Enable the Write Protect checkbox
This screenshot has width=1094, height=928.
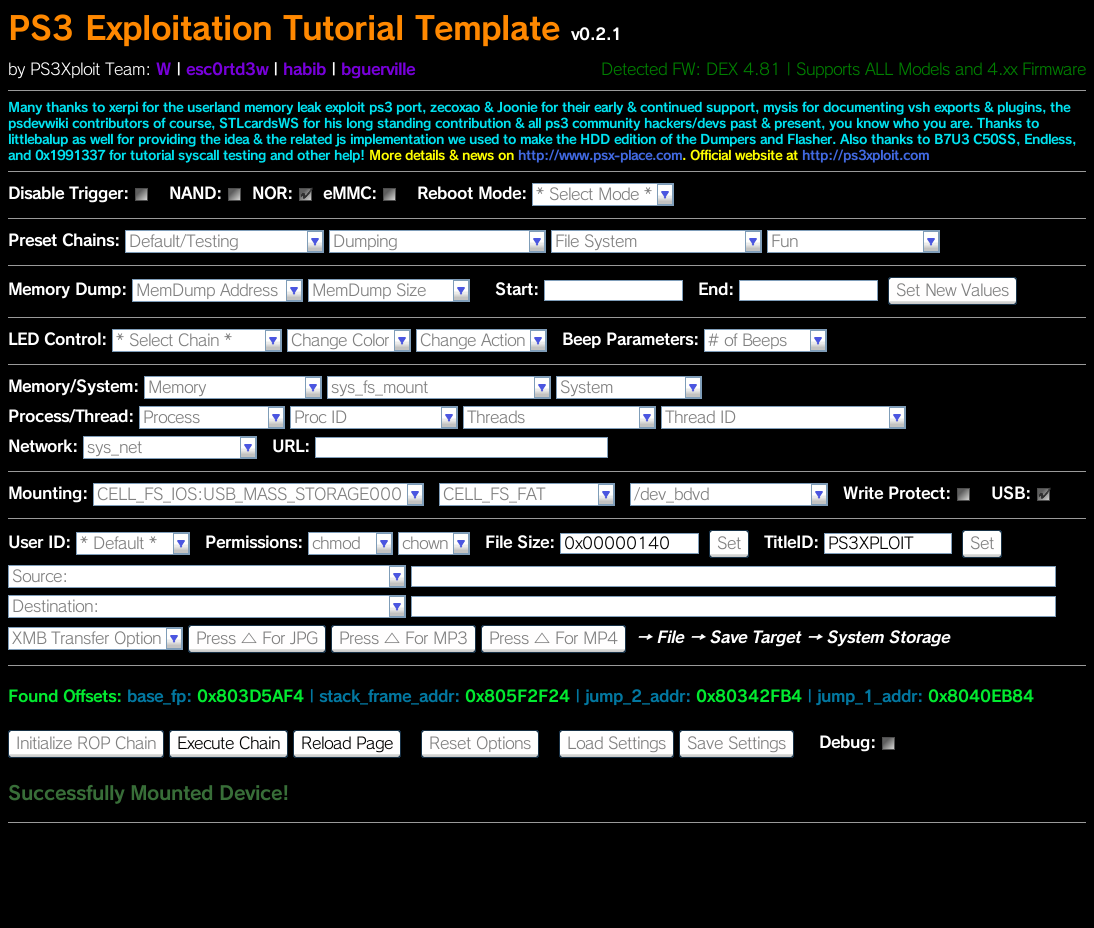tap(964, 495)
